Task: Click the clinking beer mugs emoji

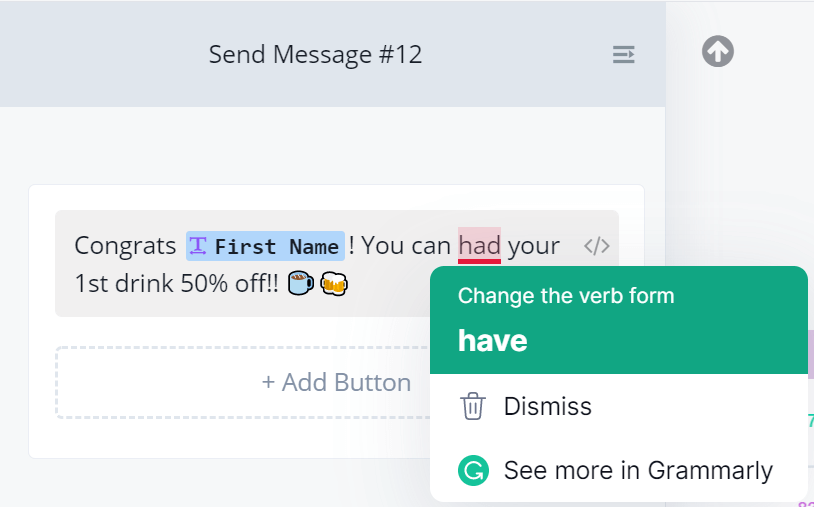Action: tap(333, 284)
